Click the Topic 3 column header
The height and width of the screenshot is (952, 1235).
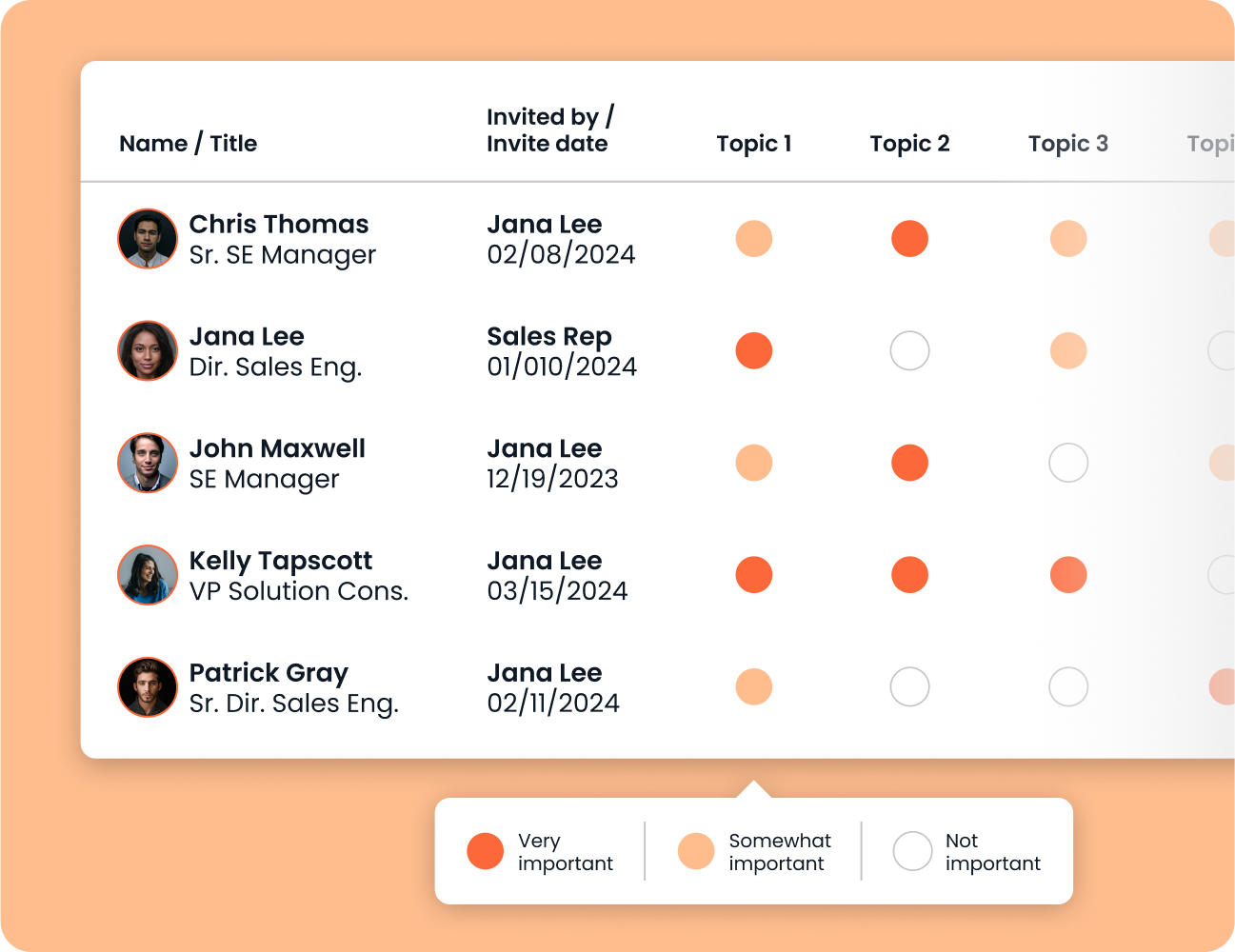coord(1068,144)
